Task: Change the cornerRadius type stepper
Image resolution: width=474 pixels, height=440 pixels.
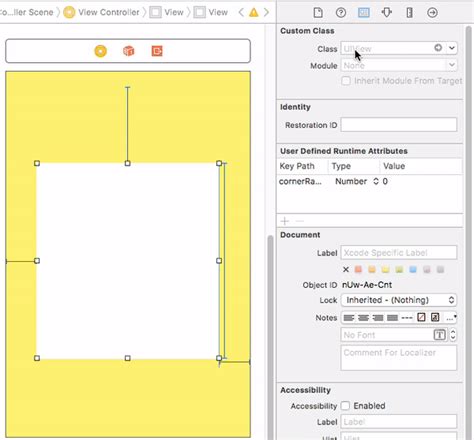Action: click(x=376, y=181)
